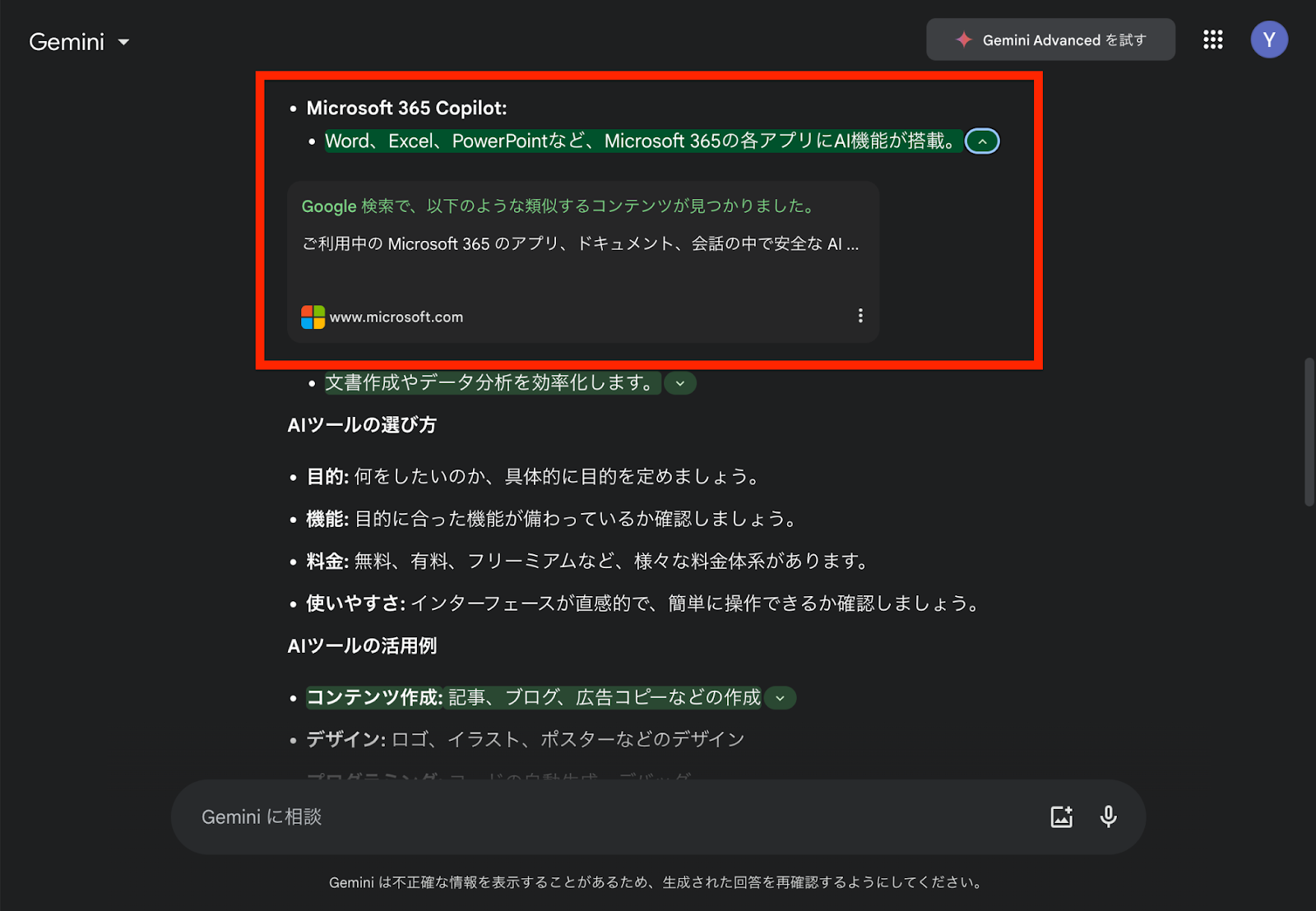
Task: Collapse the source chevron after the Word, Excel sentence
Action: (982, 141)
